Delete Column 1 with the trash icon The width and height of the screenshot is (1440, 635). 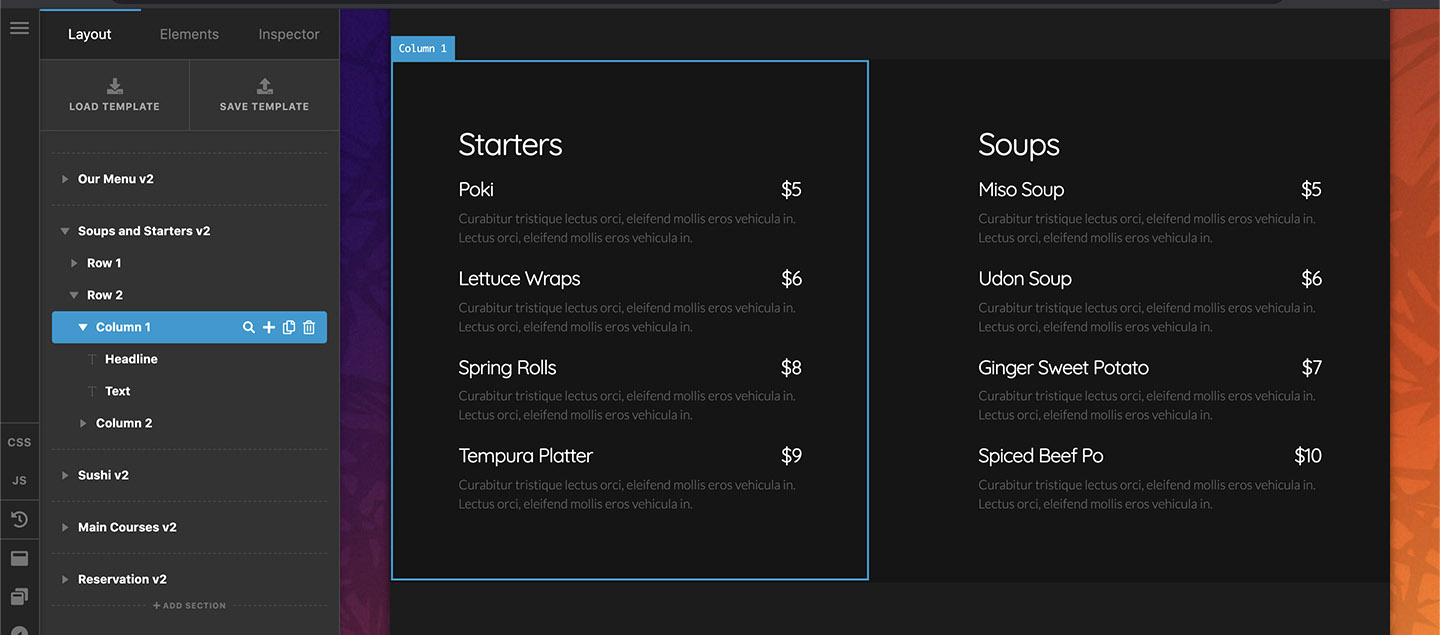[308, 327]
